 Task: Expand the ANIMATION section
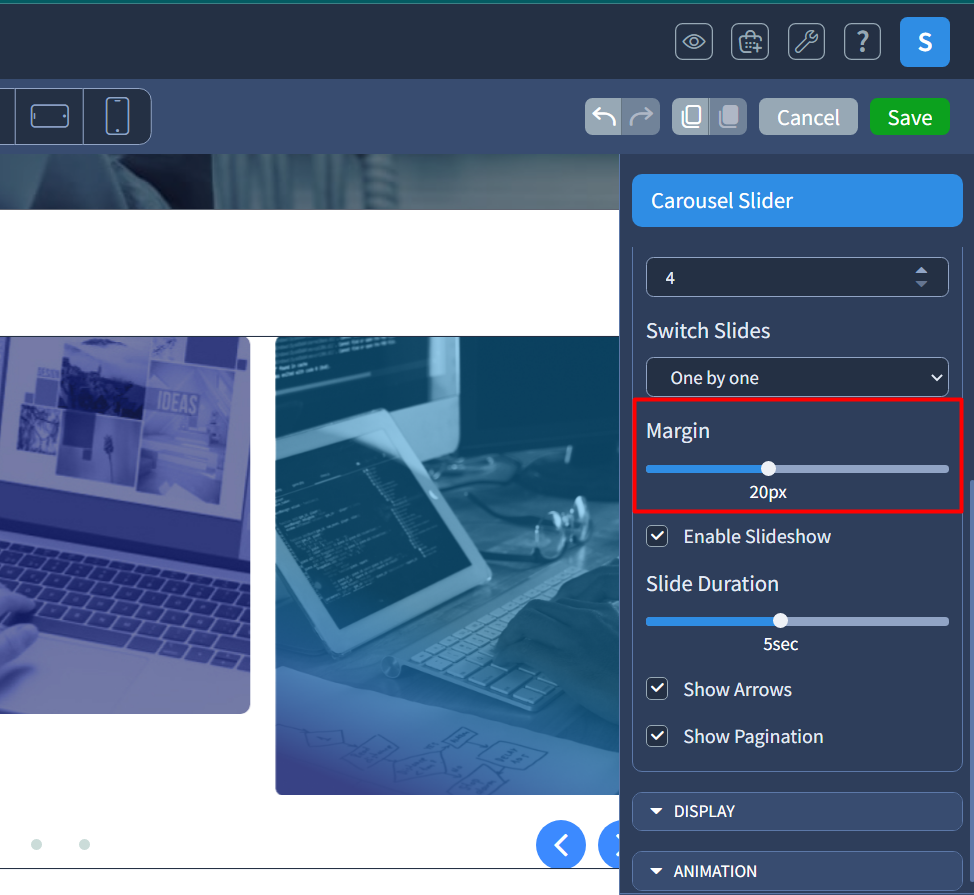797,871
